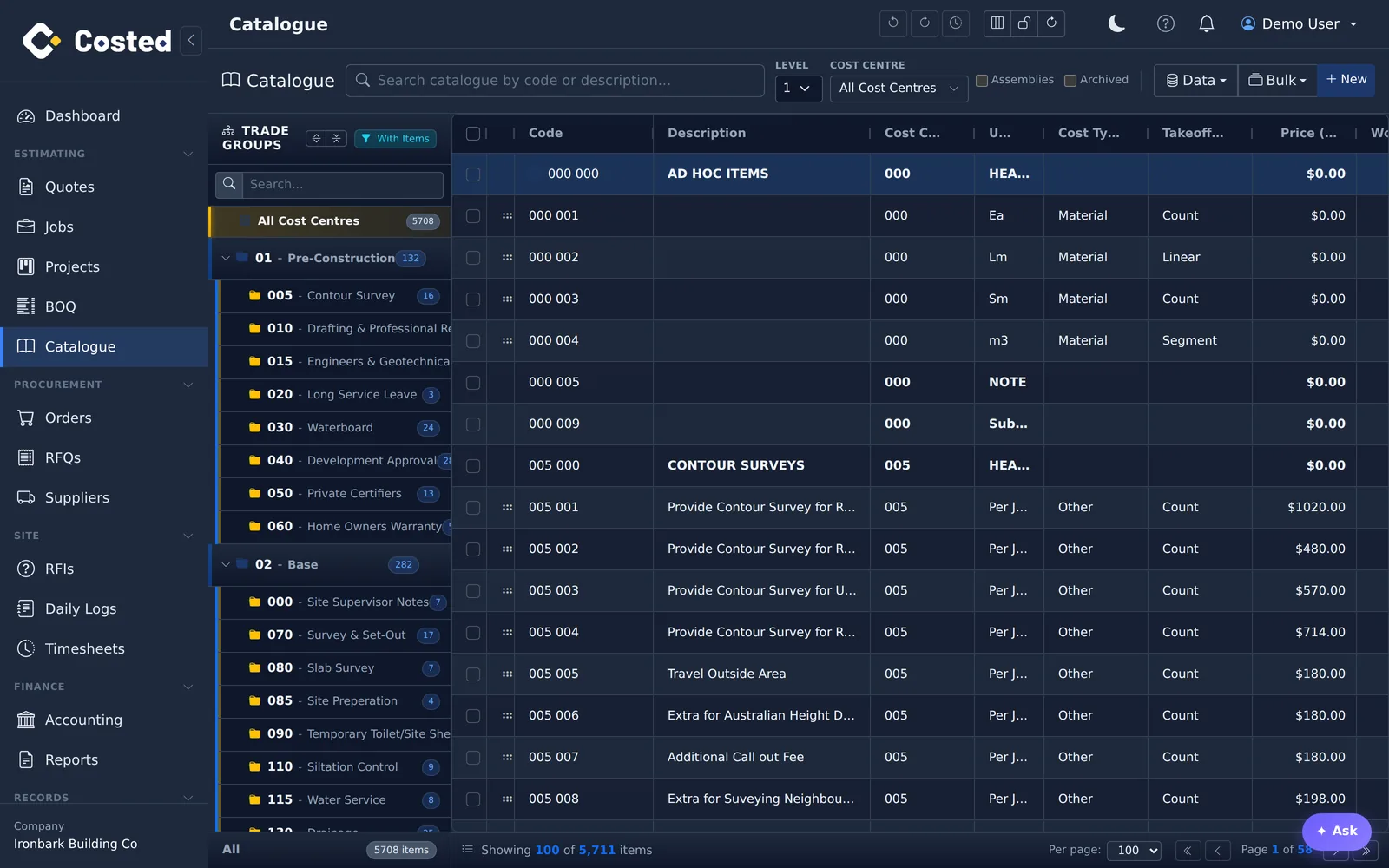Click the refresh icon next to padlock
The image size is (1389, 868).
[1051, 23]
